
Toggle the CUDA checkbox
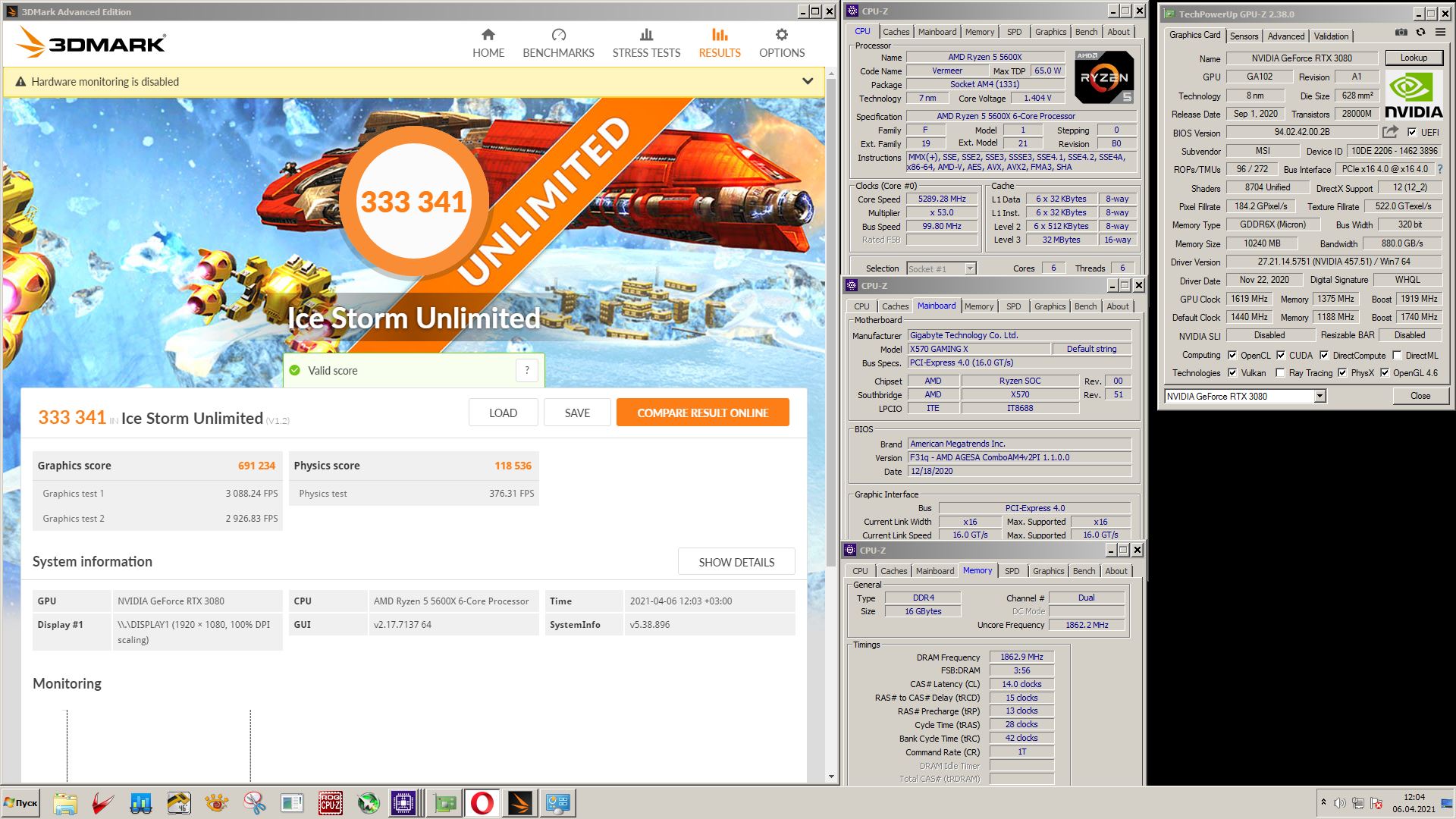(x=1281, y=355)
